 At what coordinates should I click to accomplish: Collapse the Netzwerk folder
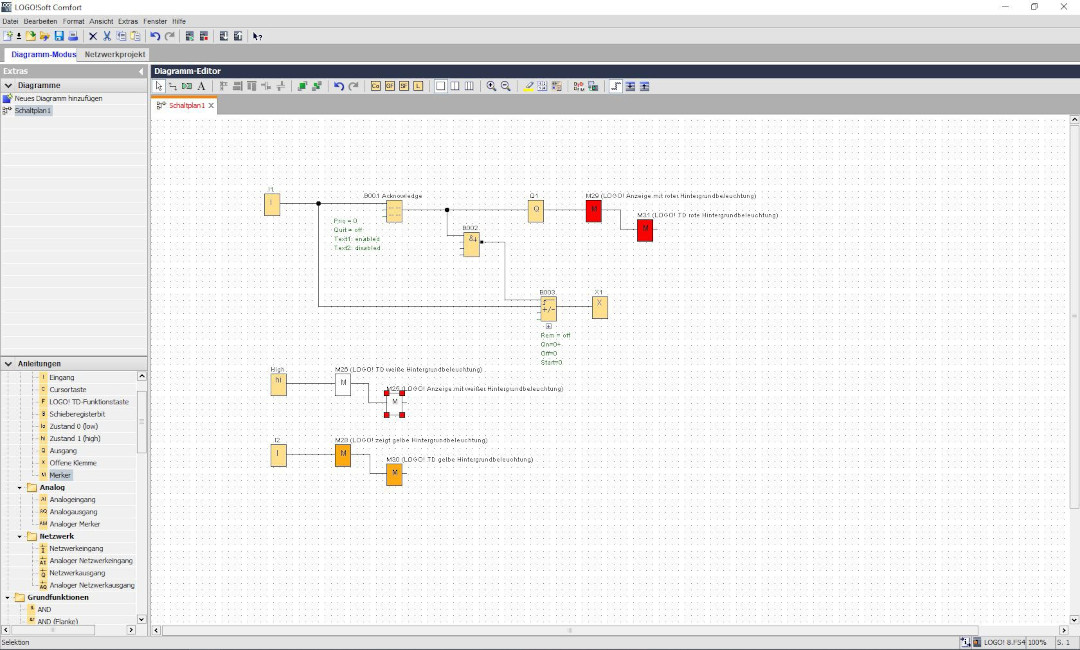tap(20, 536)
